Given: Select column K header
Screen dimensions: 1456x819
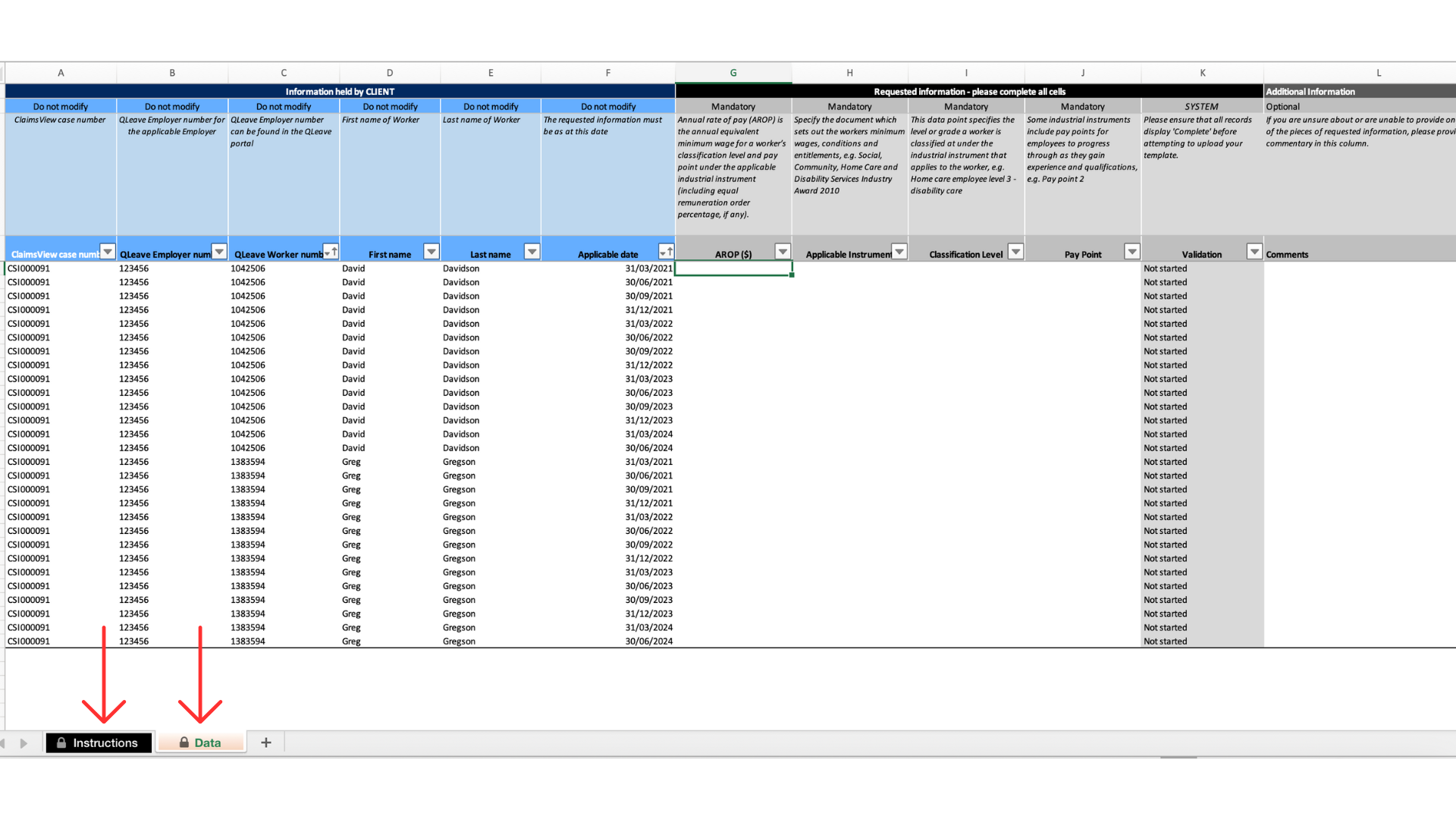Looking at the screenshot, I should [x=1203, y=74].
